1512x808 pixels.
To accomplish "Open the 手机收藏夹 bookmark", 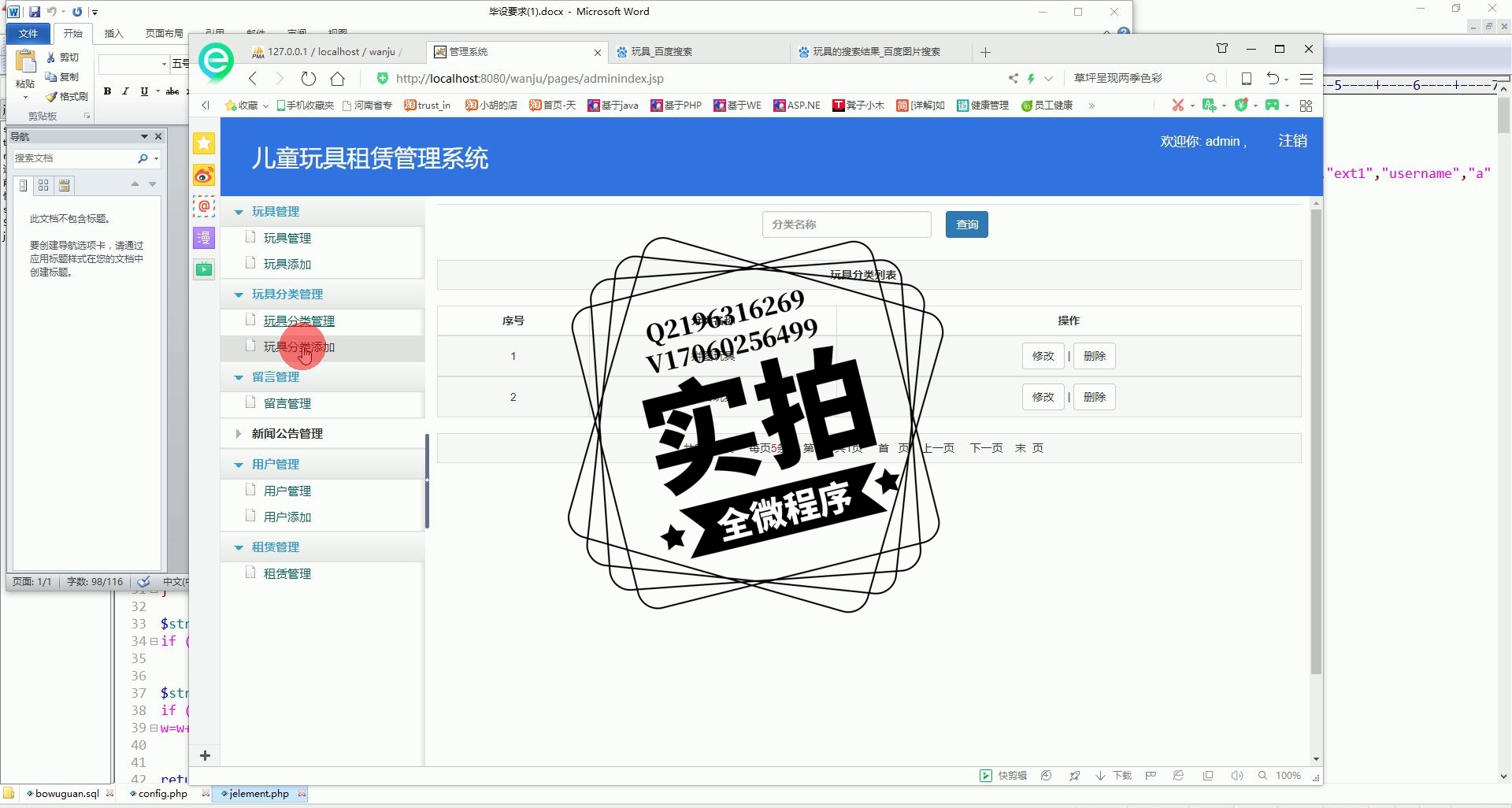I will (x=305, y=106).
